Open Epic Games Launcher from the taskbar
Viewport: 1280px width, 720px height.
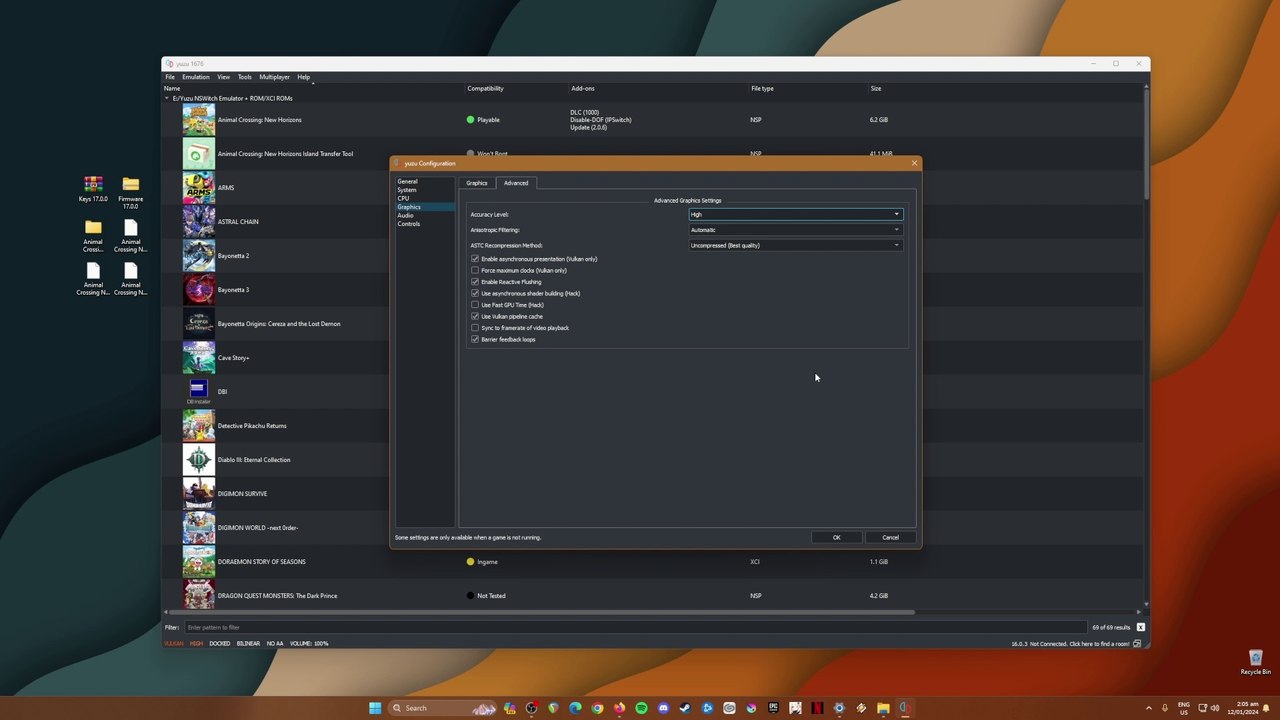[x=773, y=708]
